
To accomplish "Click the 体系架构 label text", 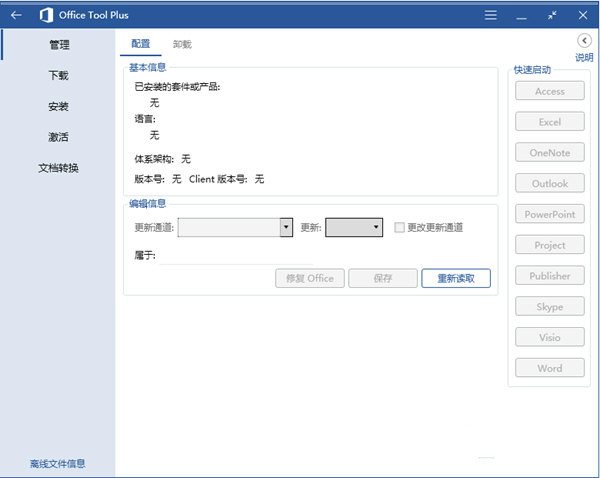I will [x=154, y=159].
